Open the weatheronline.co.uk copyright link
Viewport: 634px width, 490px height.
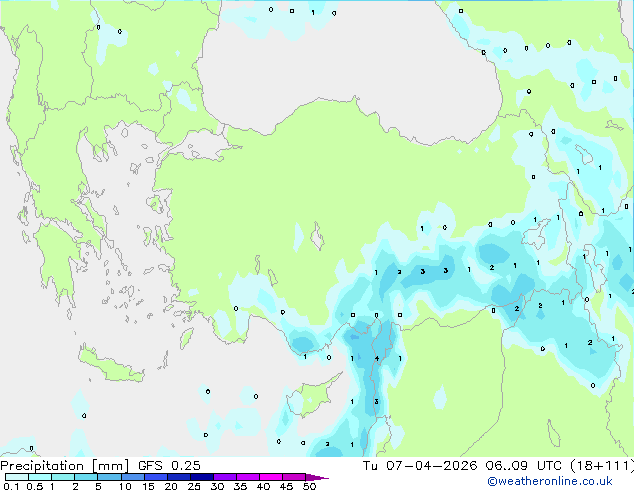[550, 481]
